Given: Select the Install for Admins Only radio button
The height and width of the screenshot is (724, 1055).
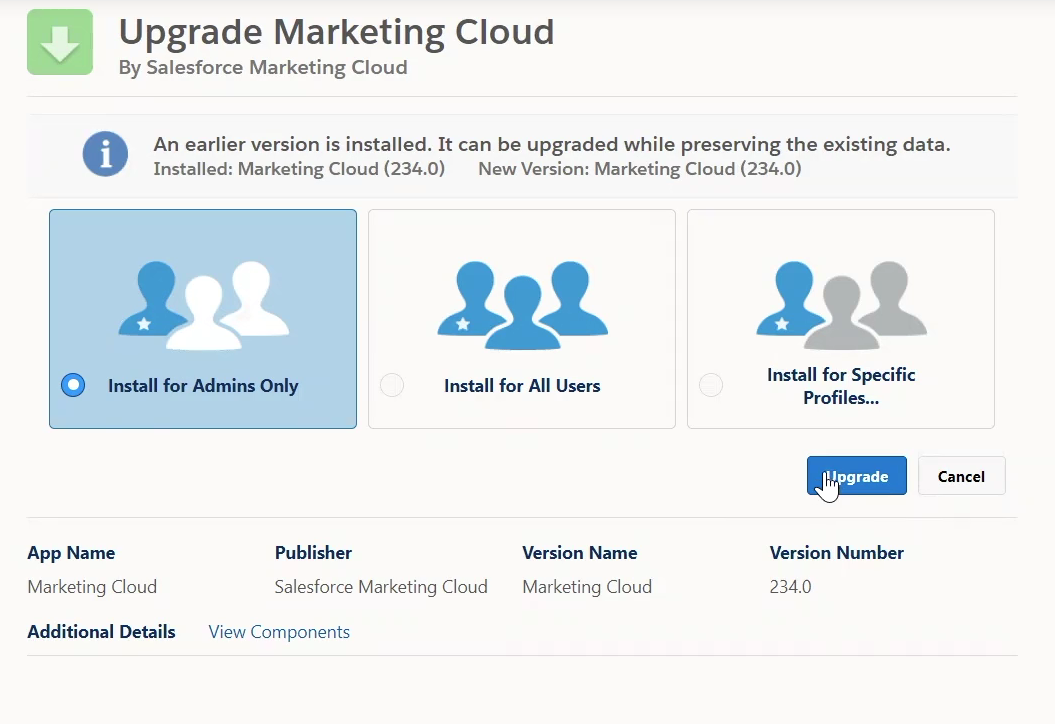Looking at the screenshot, I should [x=73, y=385].
